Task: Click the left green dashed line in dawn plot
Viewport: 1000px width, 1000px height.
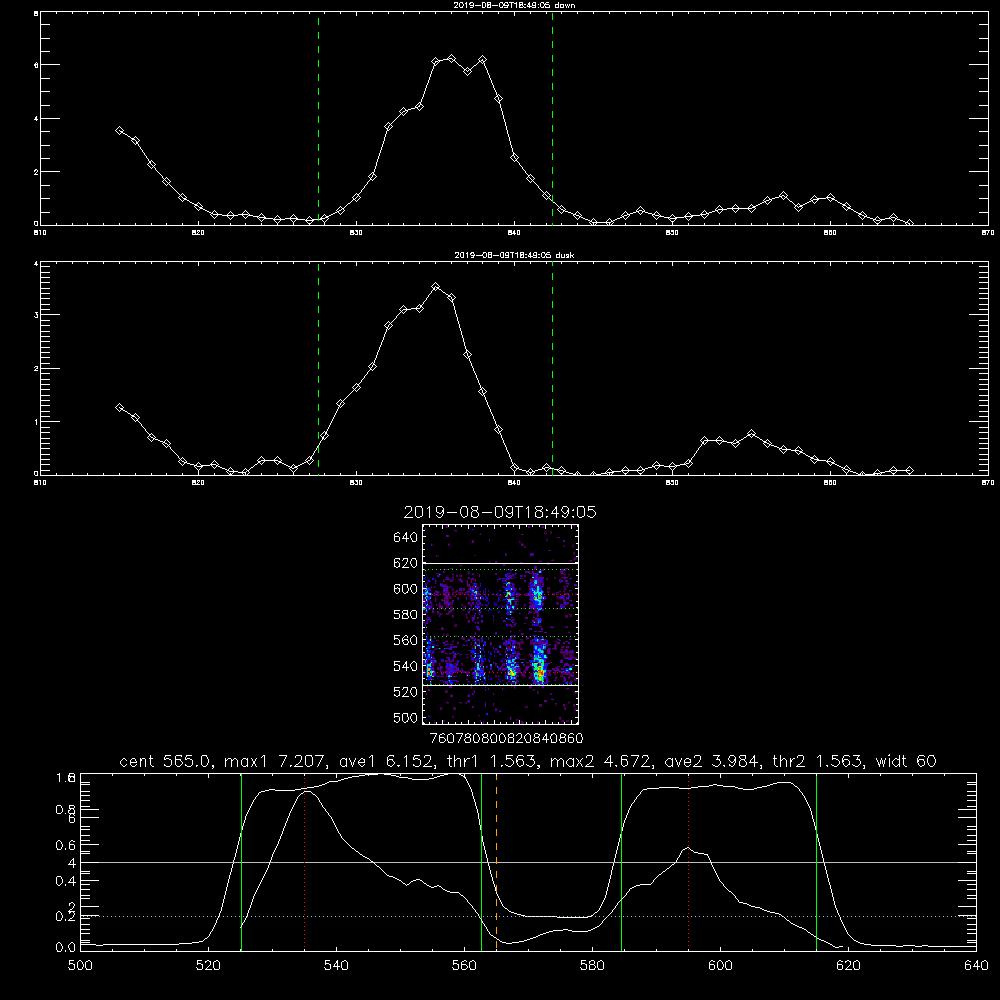Action: 318,118
